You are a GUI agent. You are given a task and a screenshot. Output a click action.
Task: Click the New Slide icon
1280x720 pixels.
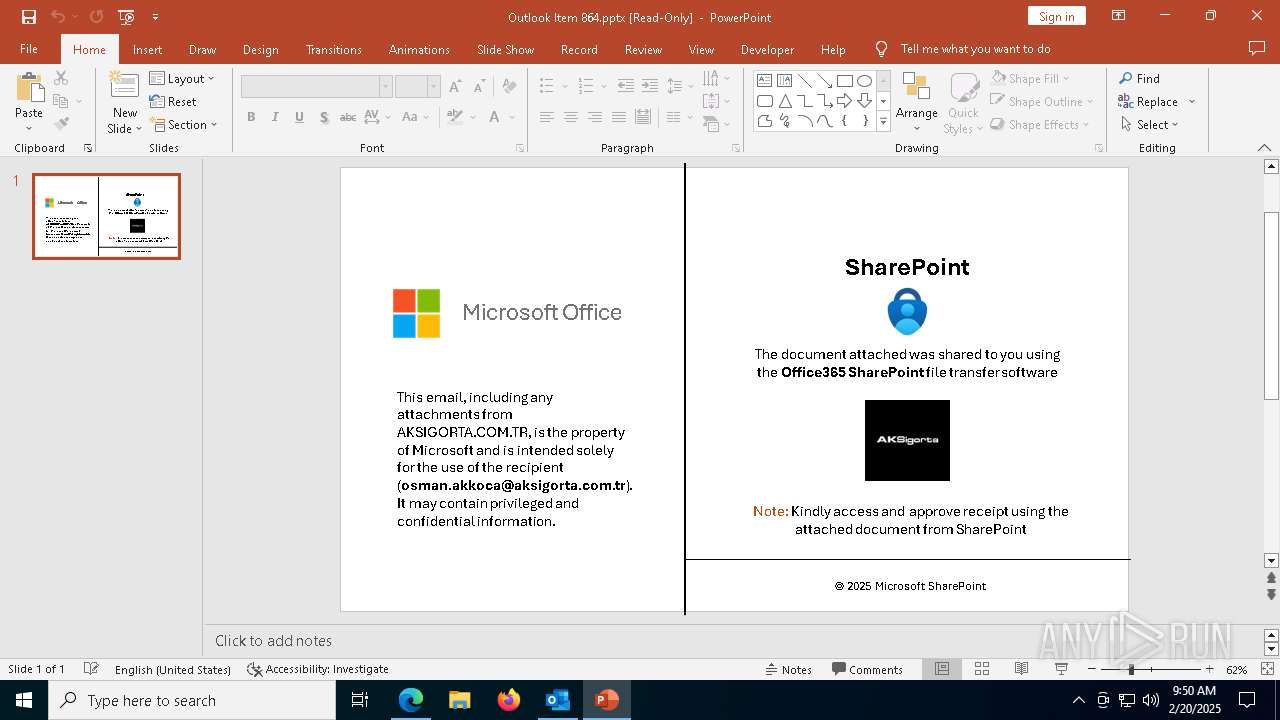[x=124, y=90]
